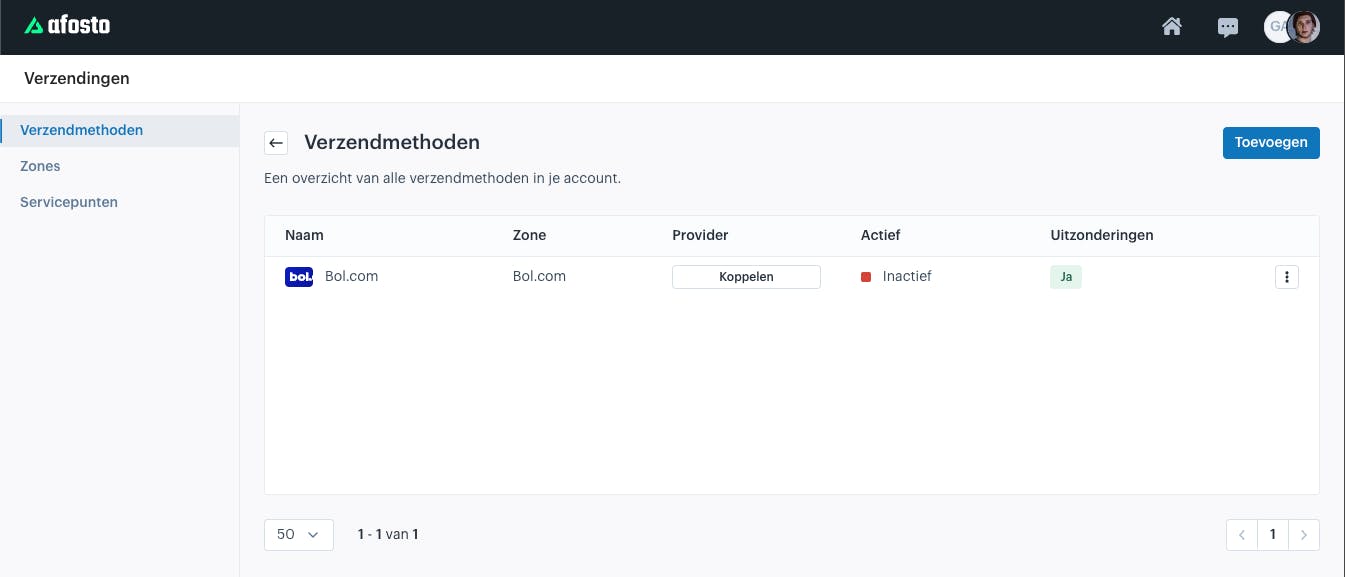Click the afosto logo
This screenshot has width=1345, height=577.
click(67, 26)
